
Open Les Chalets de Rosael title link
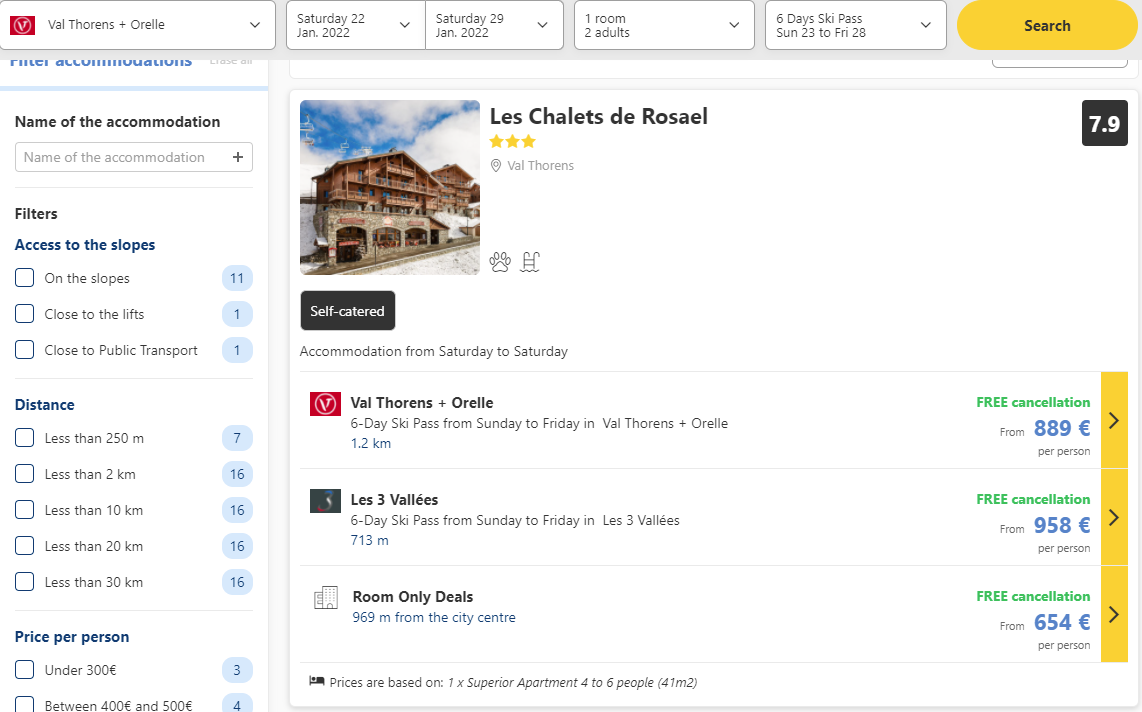[599, 116]
